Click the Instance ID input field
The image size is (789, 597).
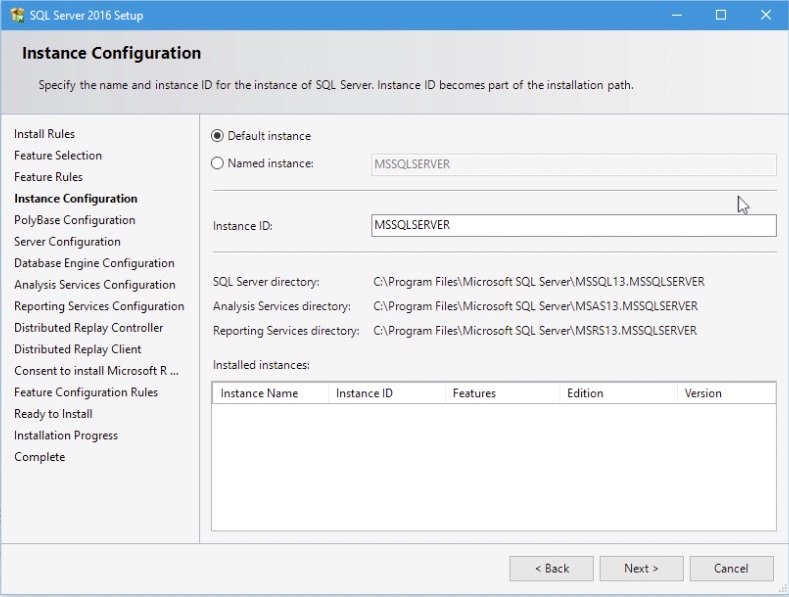[x=574, y=225]
